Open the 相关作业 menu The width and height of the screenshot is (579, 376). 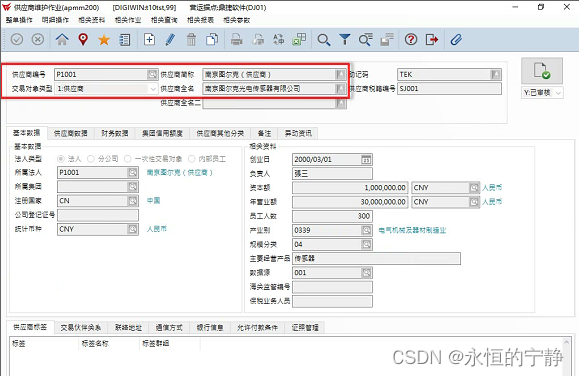[x=128, y=20]
